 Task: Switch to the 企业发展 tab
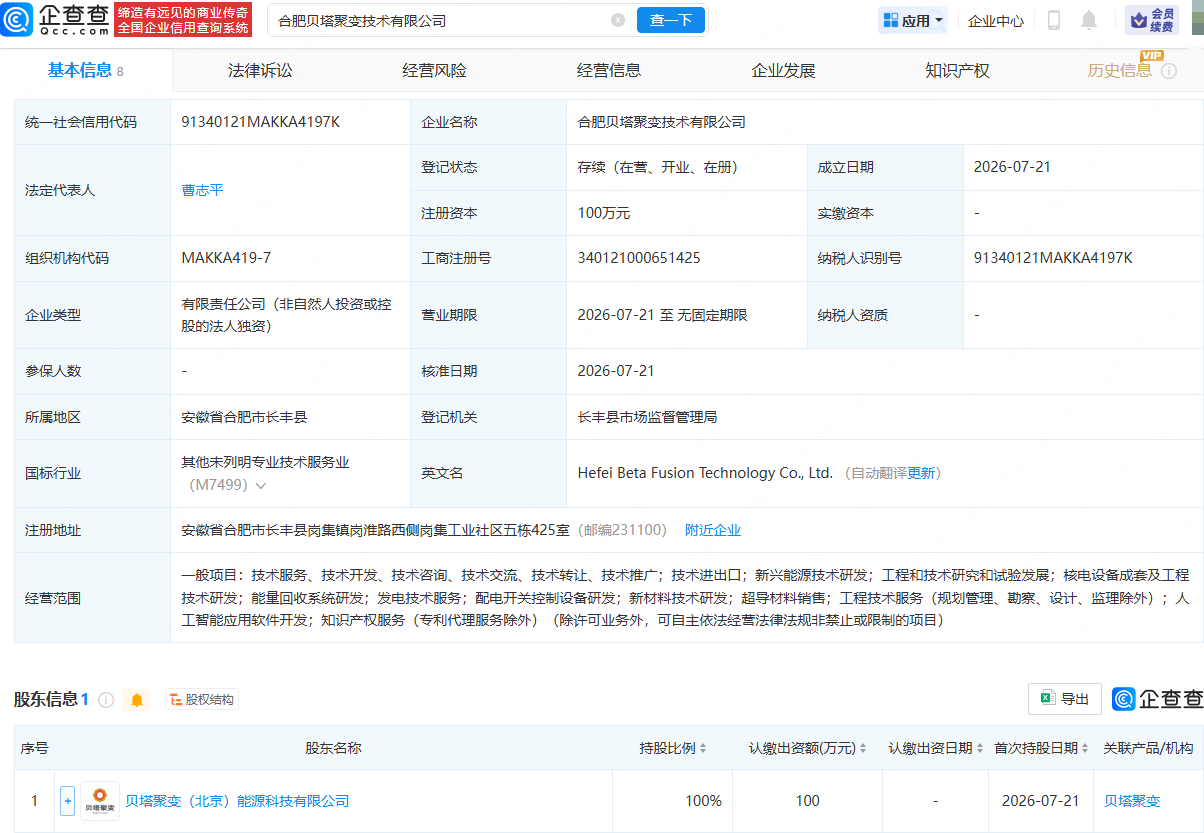coord(783,70)
